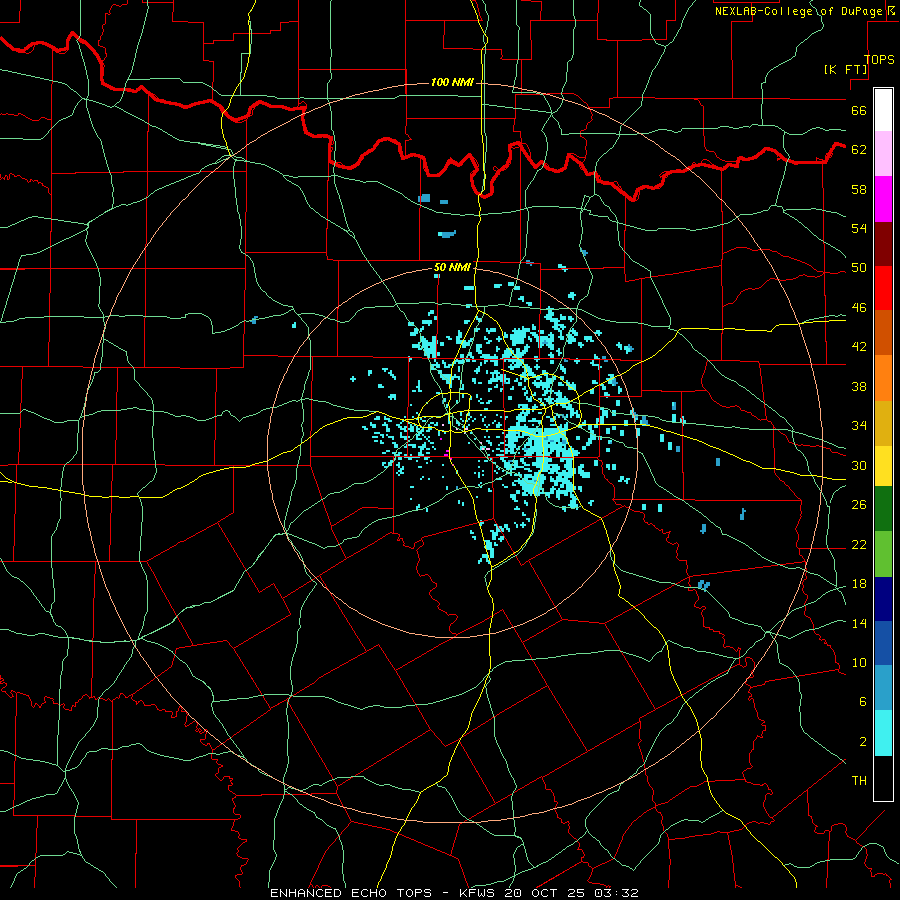This screenshot has height=900, width=900.
Task: Click the '2' legend value
Action: 862,742
